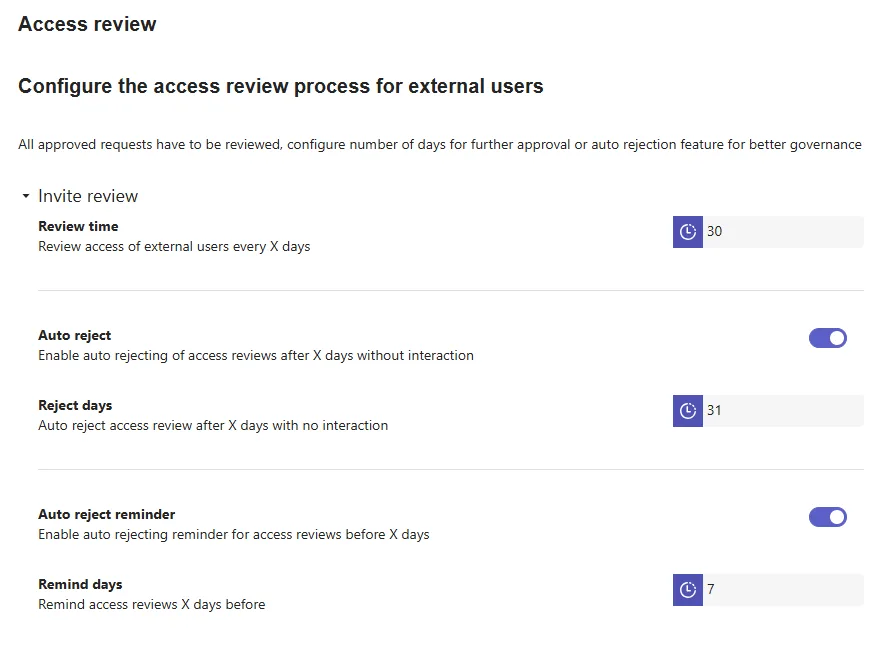
Task: Click the Reject days field showing 31
Action: pyautogui.click(x=783, y=411)
